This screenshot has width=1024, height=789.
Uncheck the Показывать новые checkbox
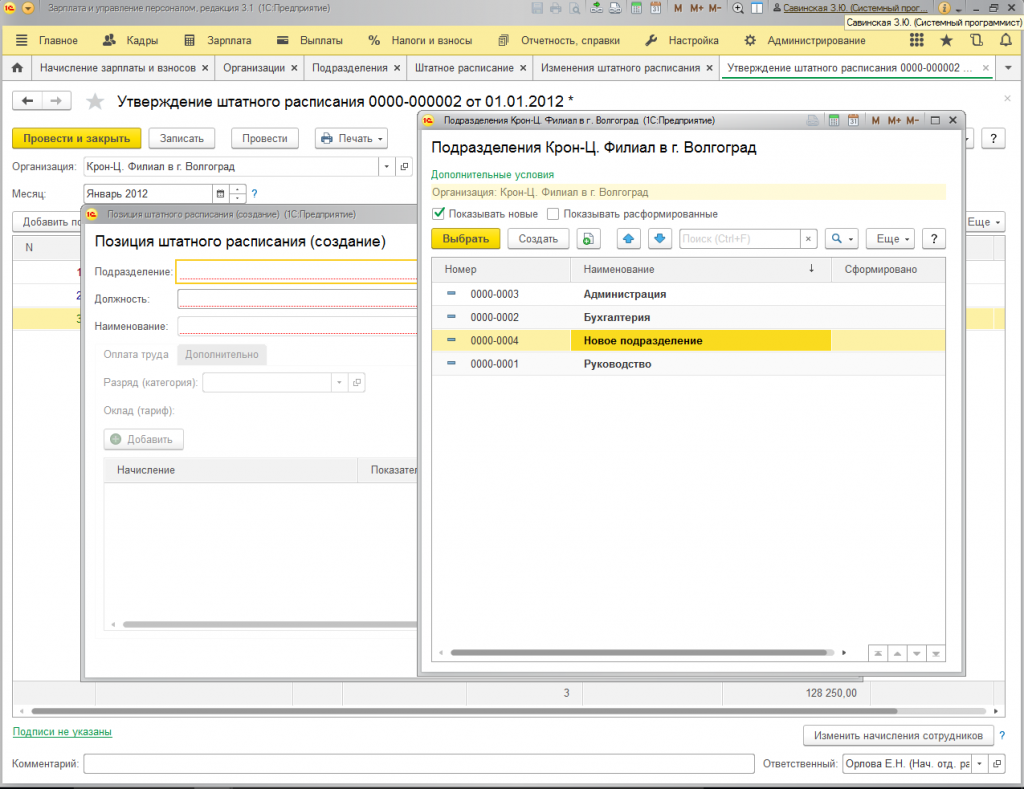[438, 214]
